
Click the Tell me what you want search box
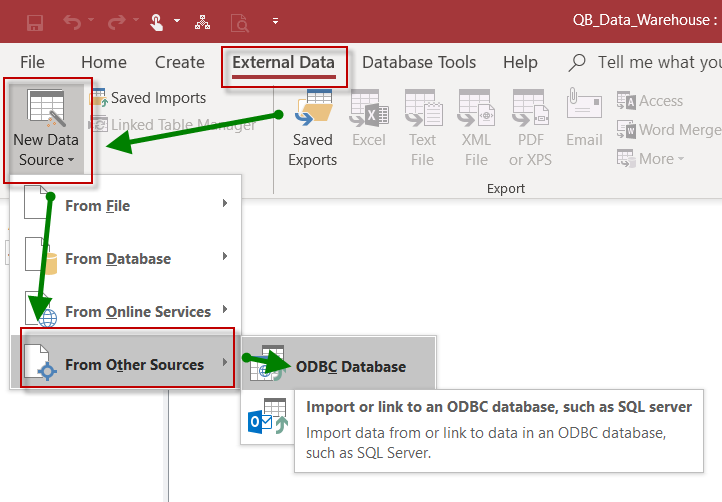coord(659,62)
